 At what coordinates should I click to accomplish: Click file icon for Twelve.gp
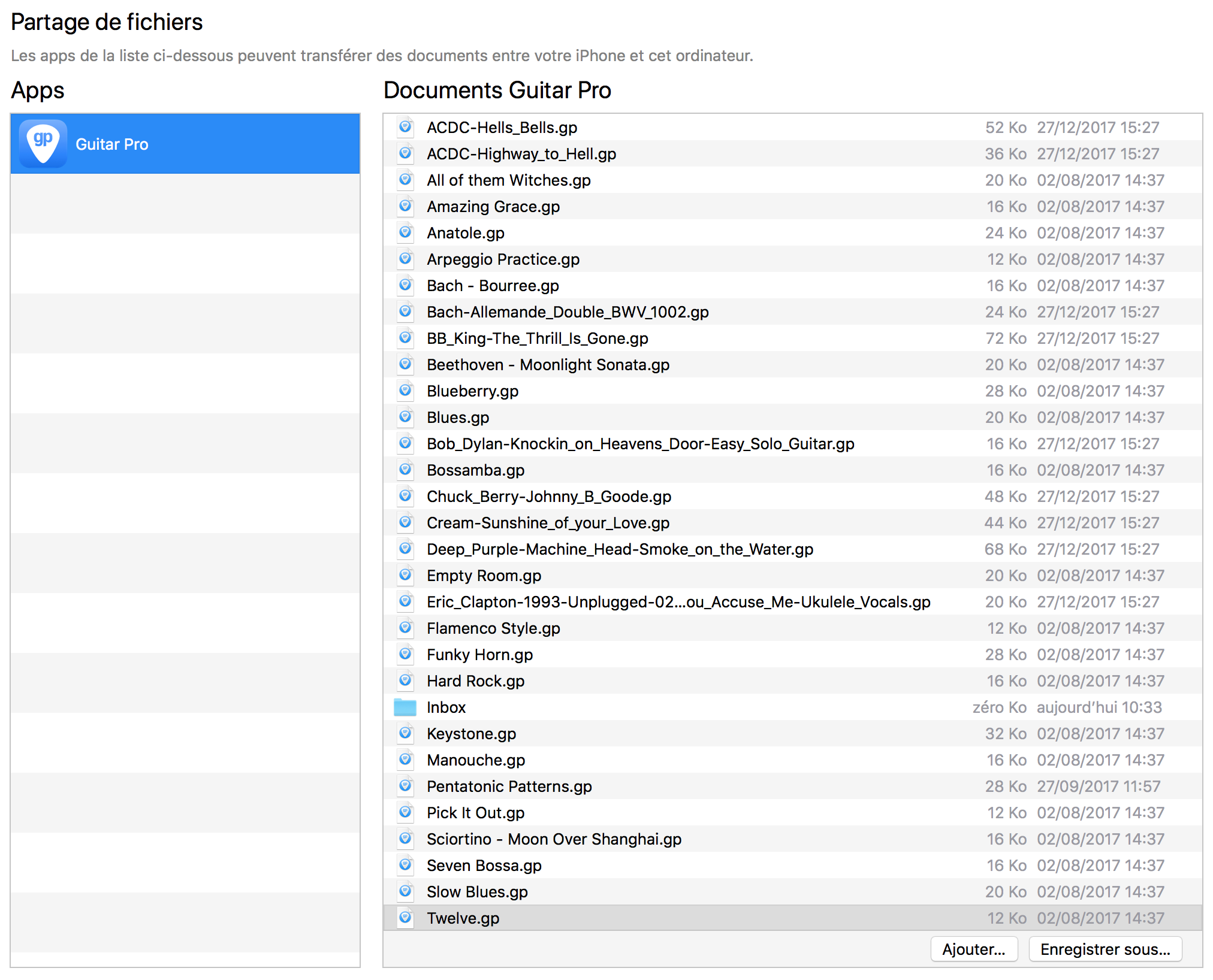click(x=406, y=918)
